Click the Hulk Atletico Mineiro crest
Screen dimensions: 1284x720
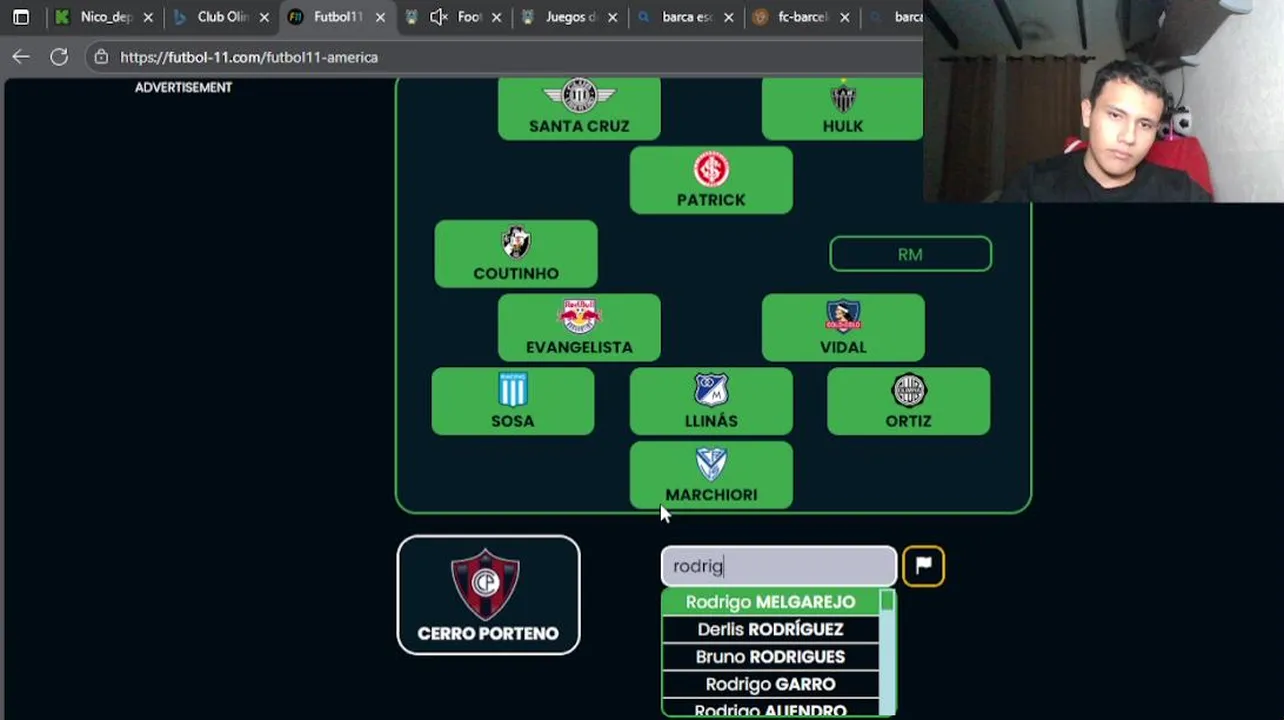click(x=843, y=97)
